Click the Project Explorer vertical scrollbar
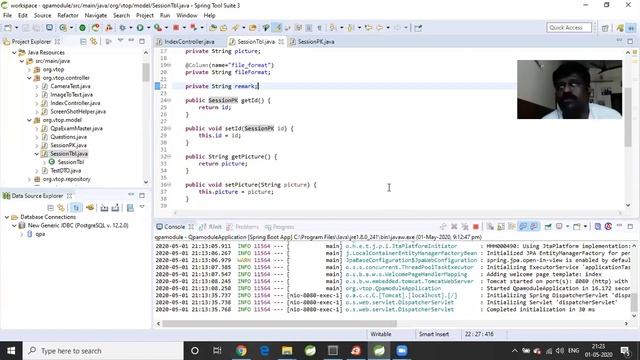This screenshot has width=640, height=360. (x=146, y=73)
